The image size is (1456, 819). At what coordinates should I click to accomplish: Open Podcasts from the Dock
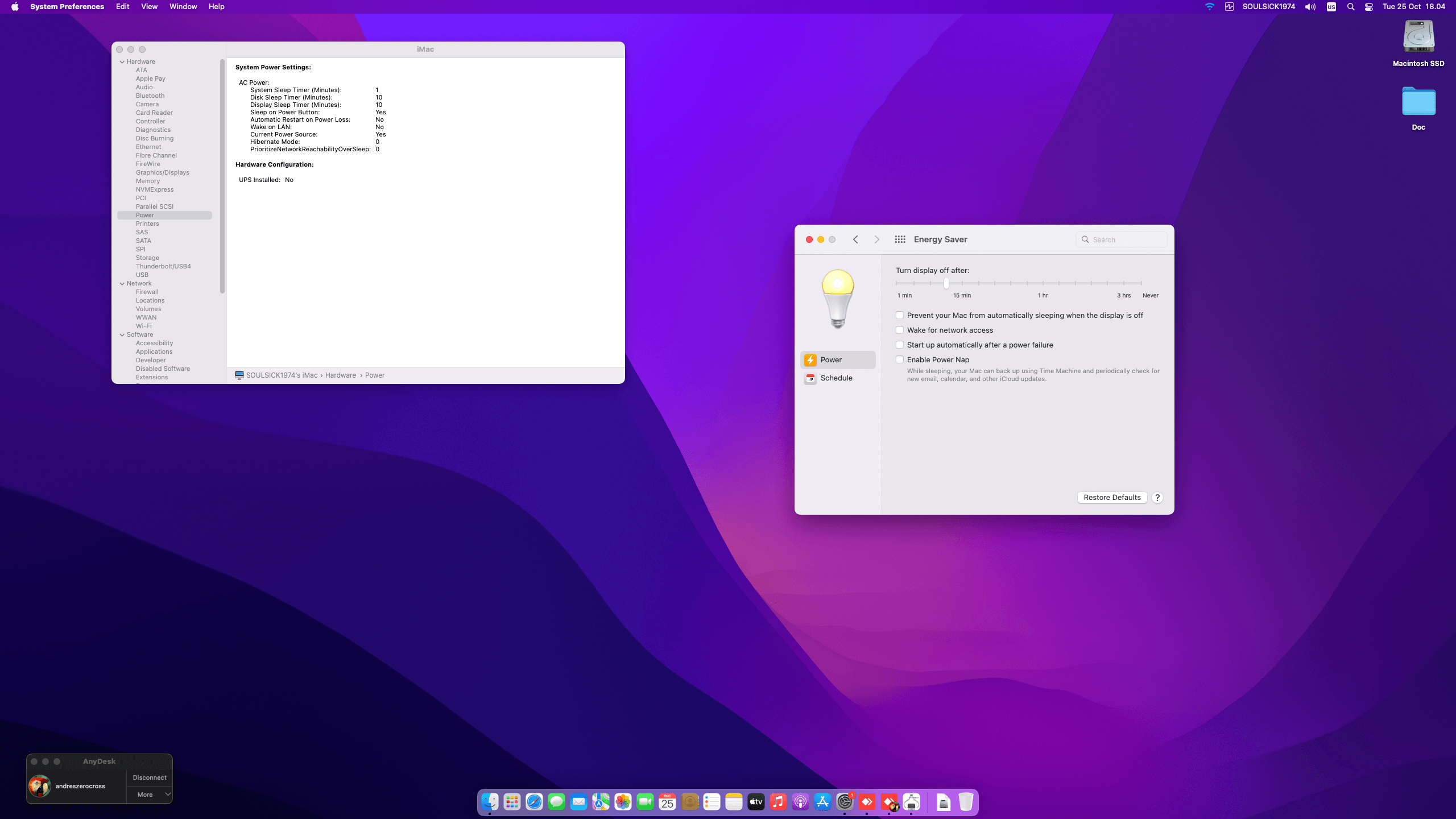point(800,802)
